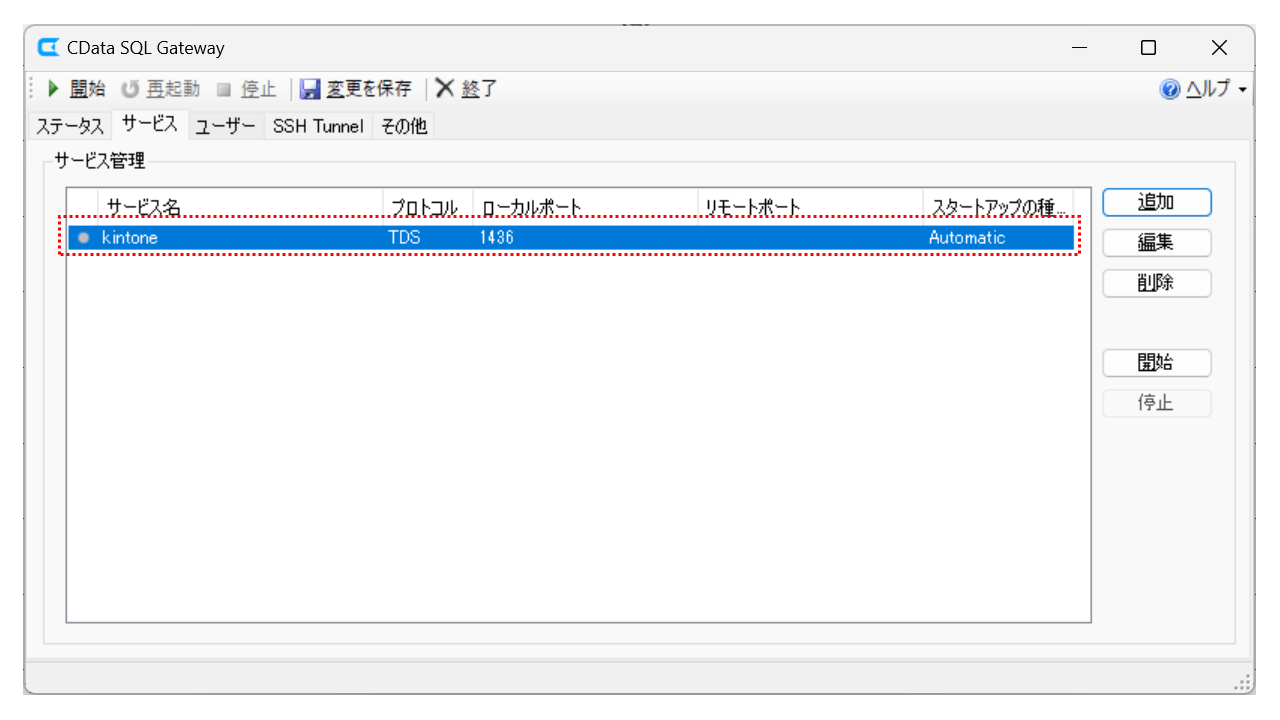Image resolution: width=1280 pixels, height=720 pixels.
Task: Click the green start arrow icon in toolbar
Action: [54, 89]
